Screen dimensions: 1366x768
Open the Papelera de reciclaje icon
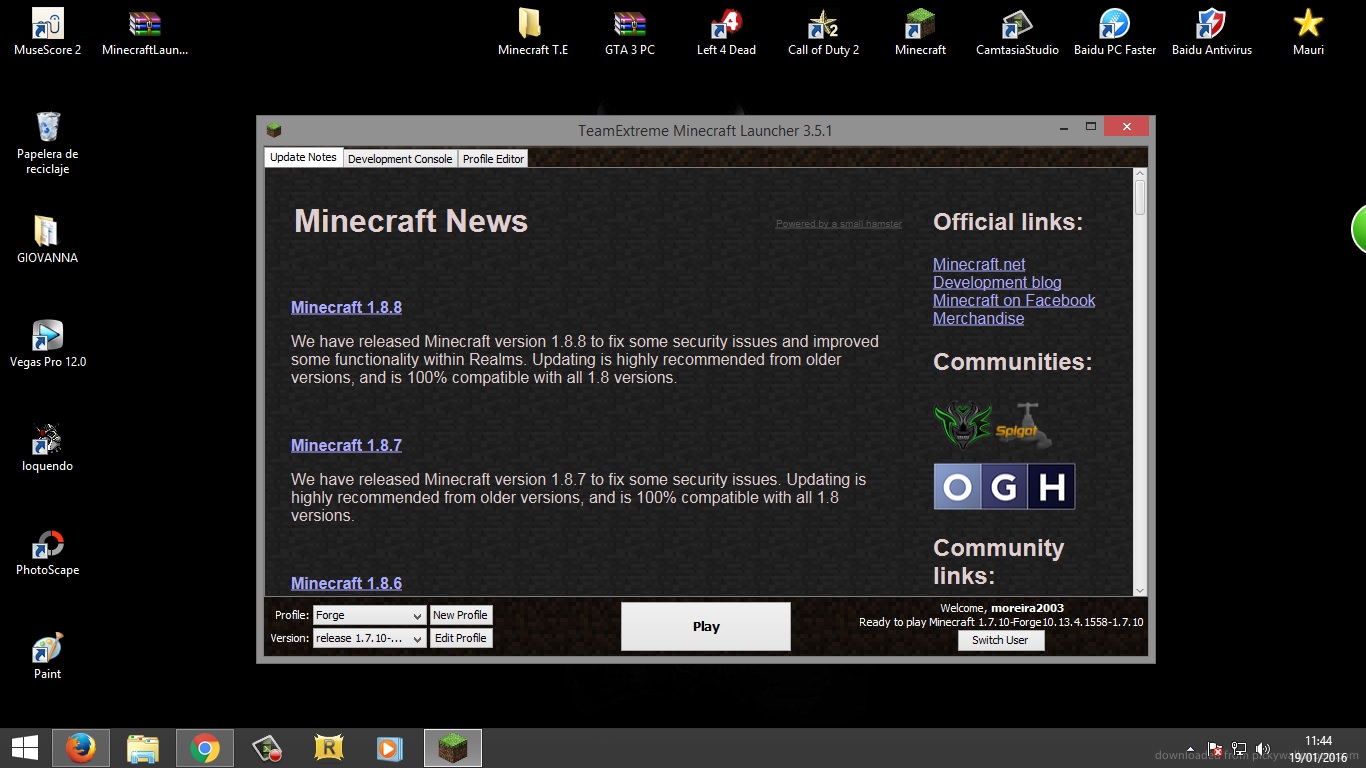pos(47,142)
